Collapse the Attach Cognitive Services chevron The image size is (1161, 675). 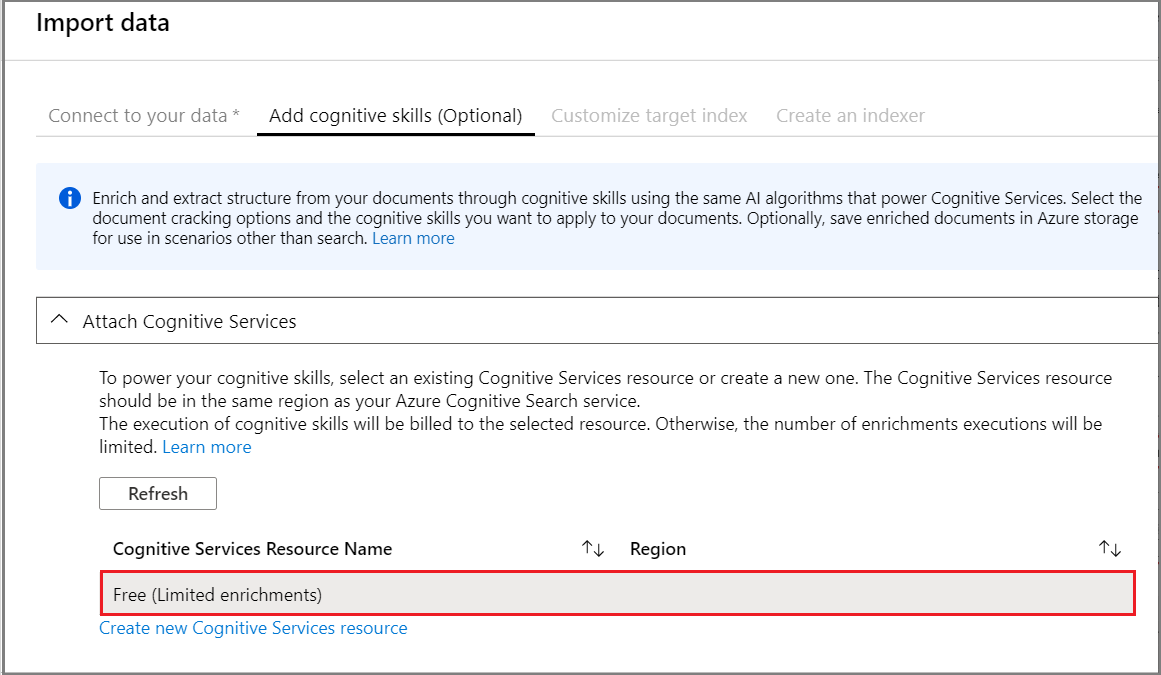[60, 321]
